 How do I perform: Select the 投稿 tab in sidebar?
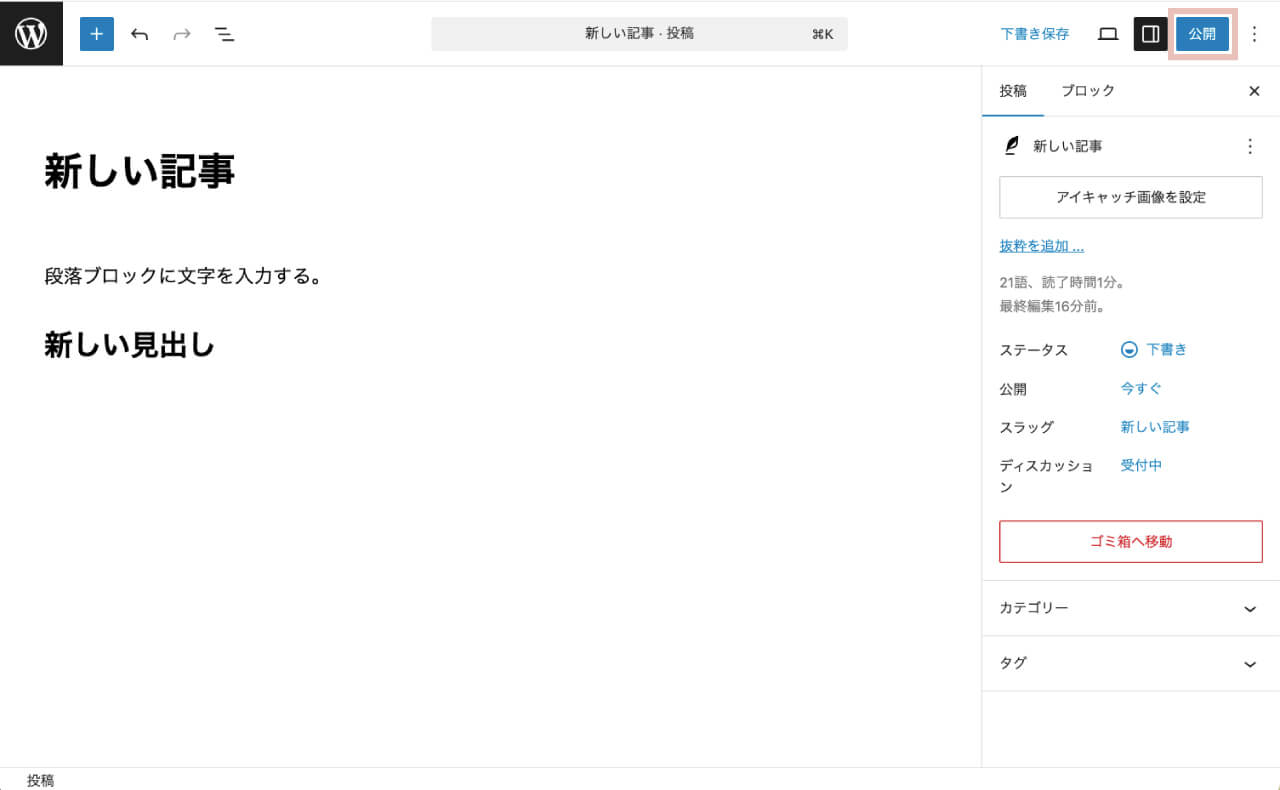point(1013,91)
